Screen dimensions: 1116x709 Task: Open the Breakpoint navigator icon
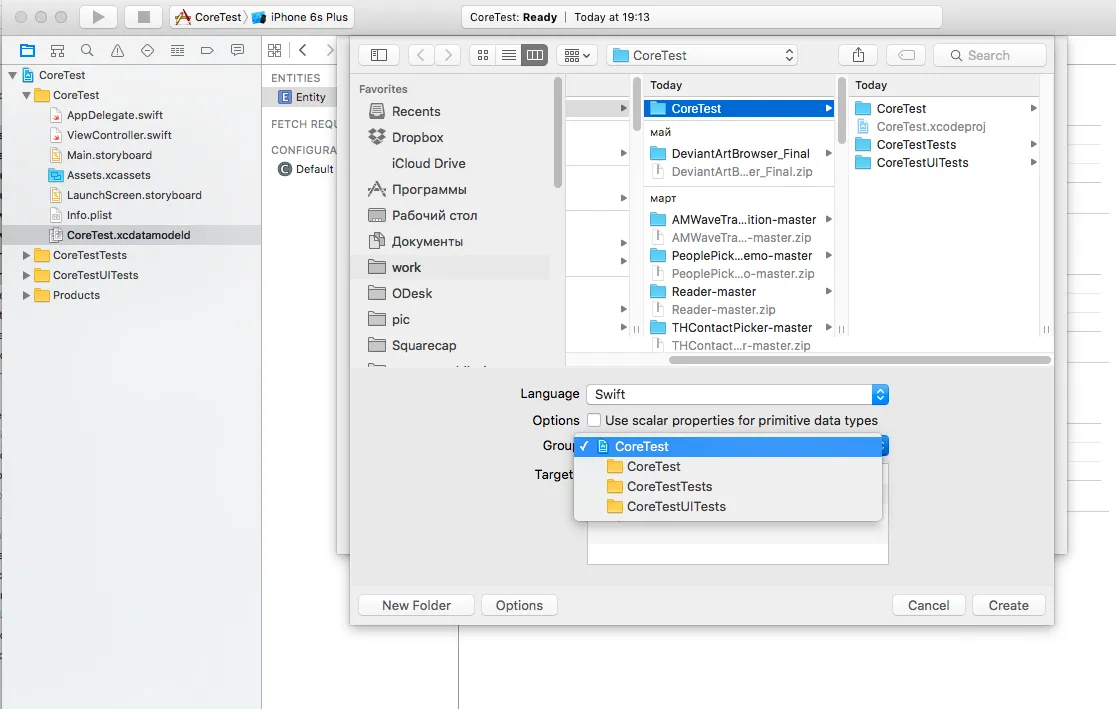(x=207, y=51)
